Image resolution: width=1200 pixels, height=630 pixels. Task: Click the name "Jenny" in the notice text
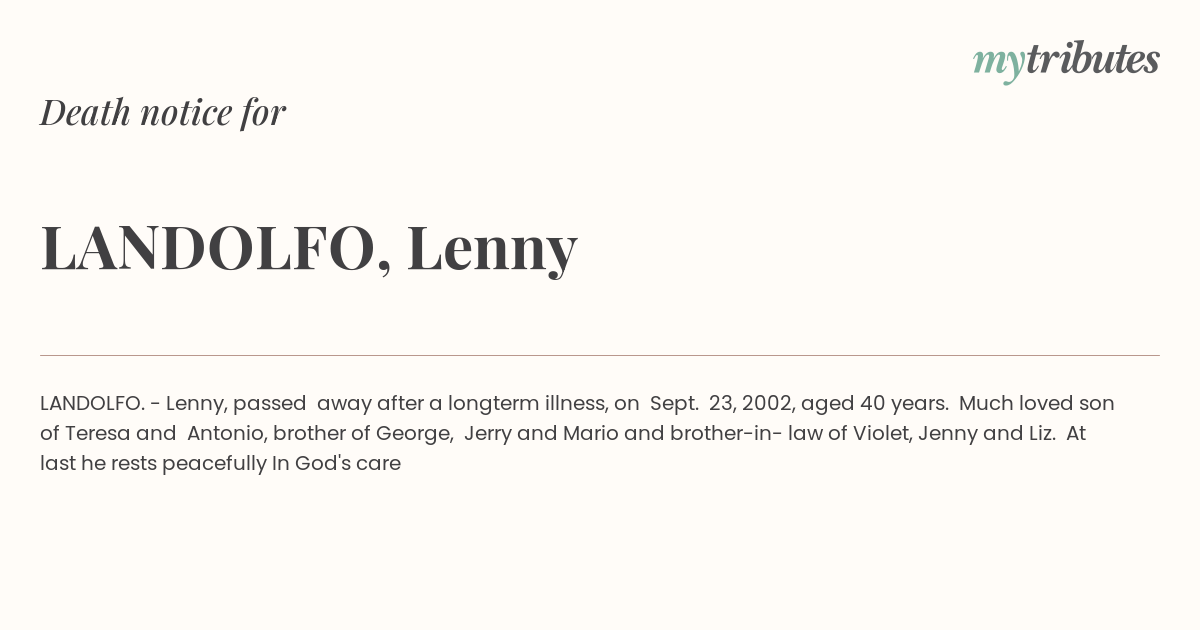951,433
